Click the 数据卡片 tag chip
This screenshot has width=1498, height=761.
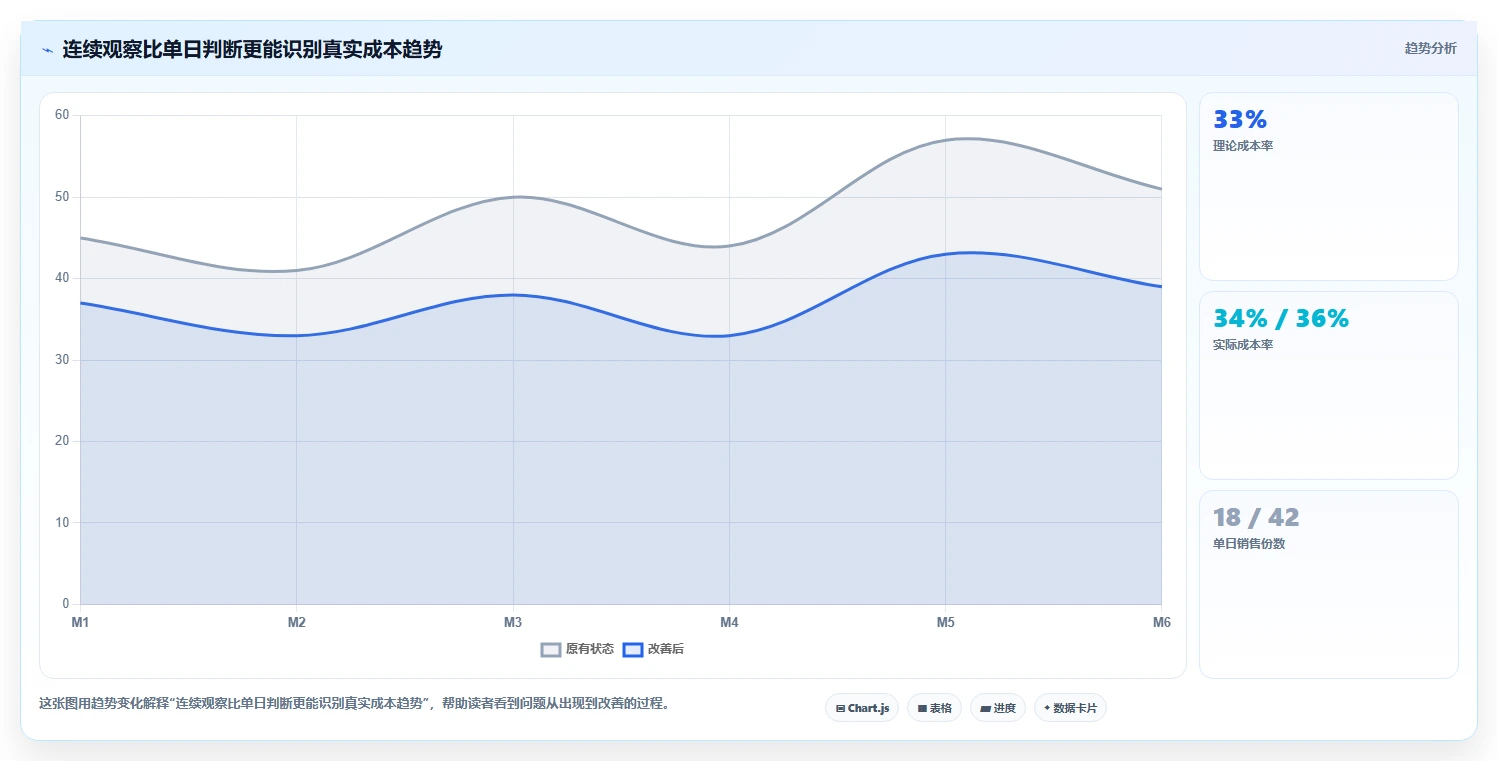click(1070, 708)
